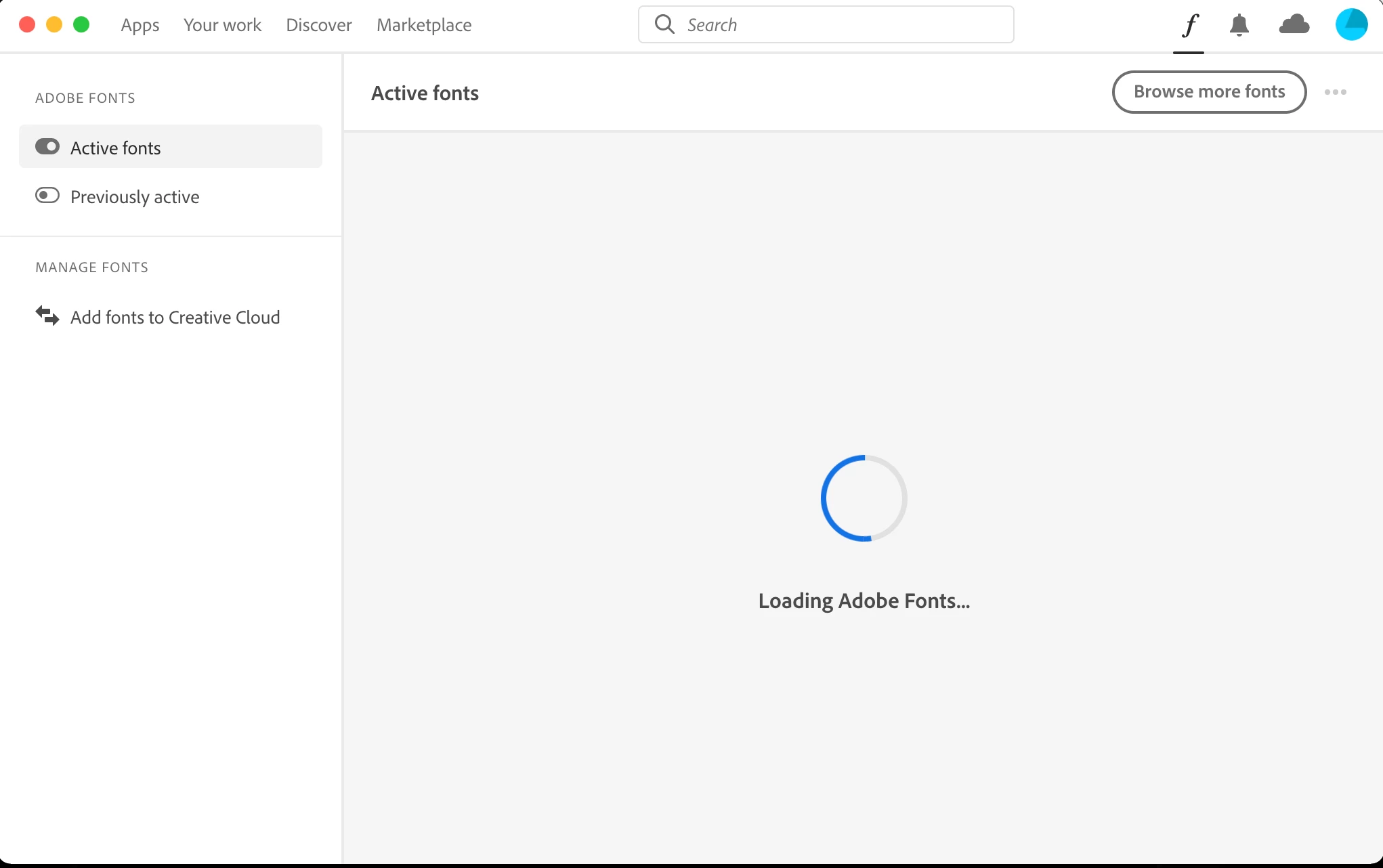Select Add fonts to Creative Cloud
This screenshot has height=868, width=1383.
pyautogui.click(x=175, y=317)
